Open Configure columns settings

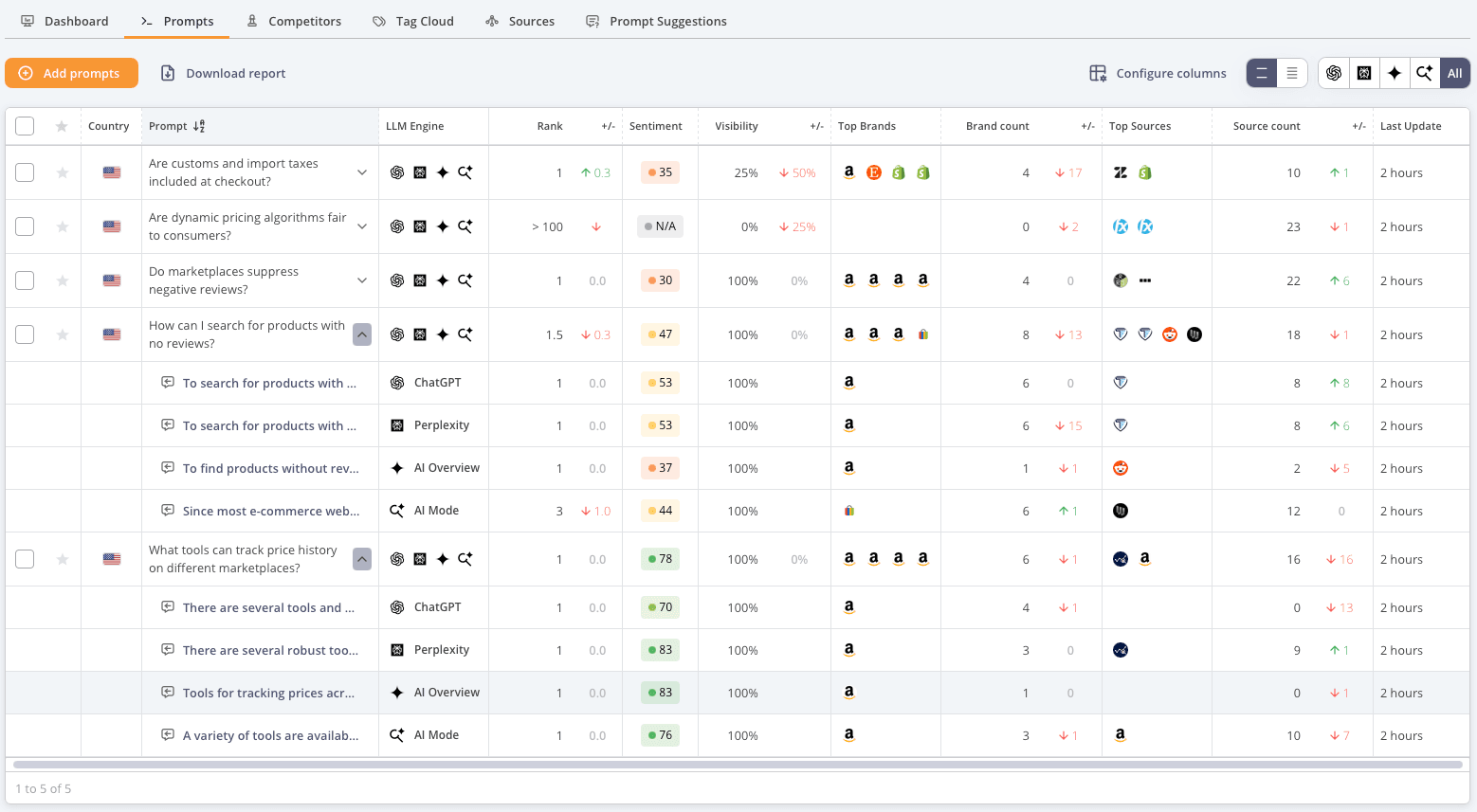(1158, 73)
